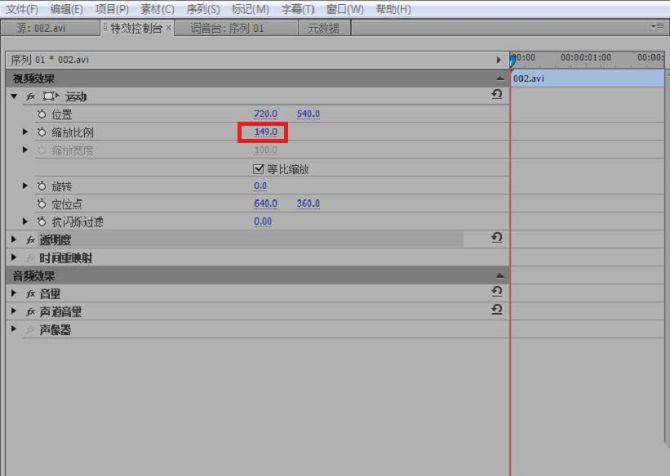
Task: Click the 缩放比例 value 149.0
Action: tap(264, 132)
